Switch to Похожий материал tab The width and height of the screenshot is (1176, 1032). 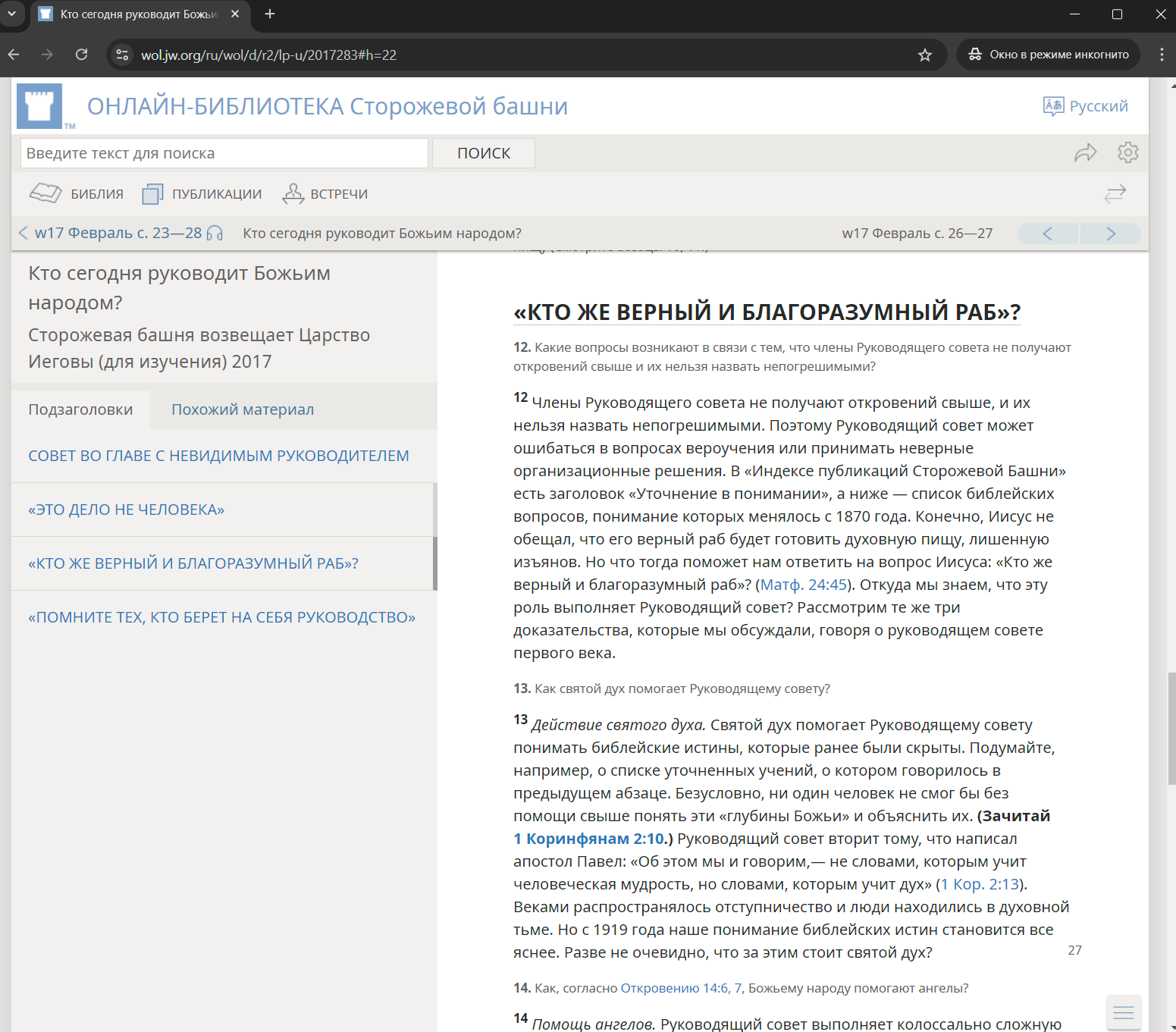(243, 409)
